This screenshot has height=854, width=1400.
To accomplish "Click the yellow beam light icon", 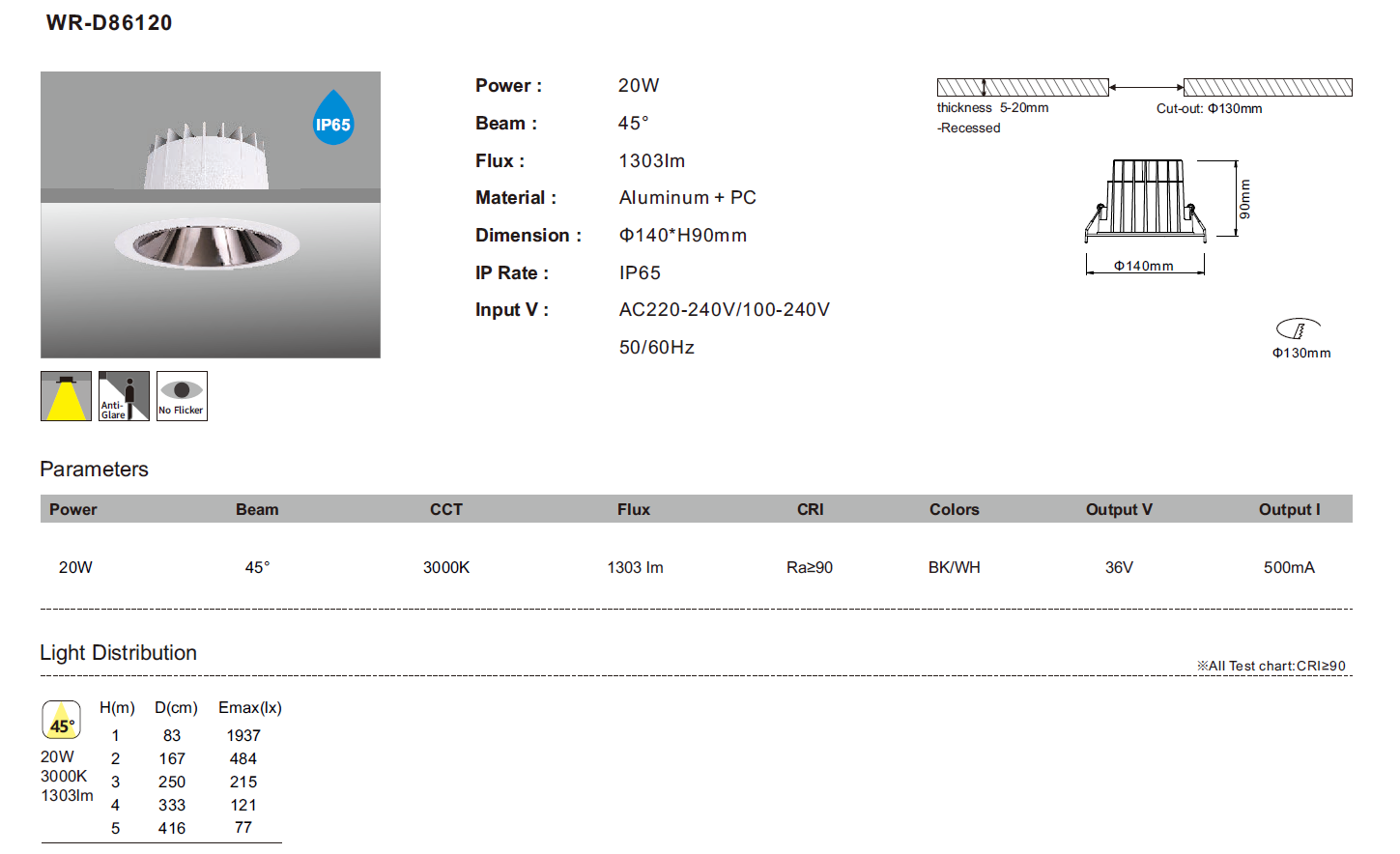I will pos(66,396).
